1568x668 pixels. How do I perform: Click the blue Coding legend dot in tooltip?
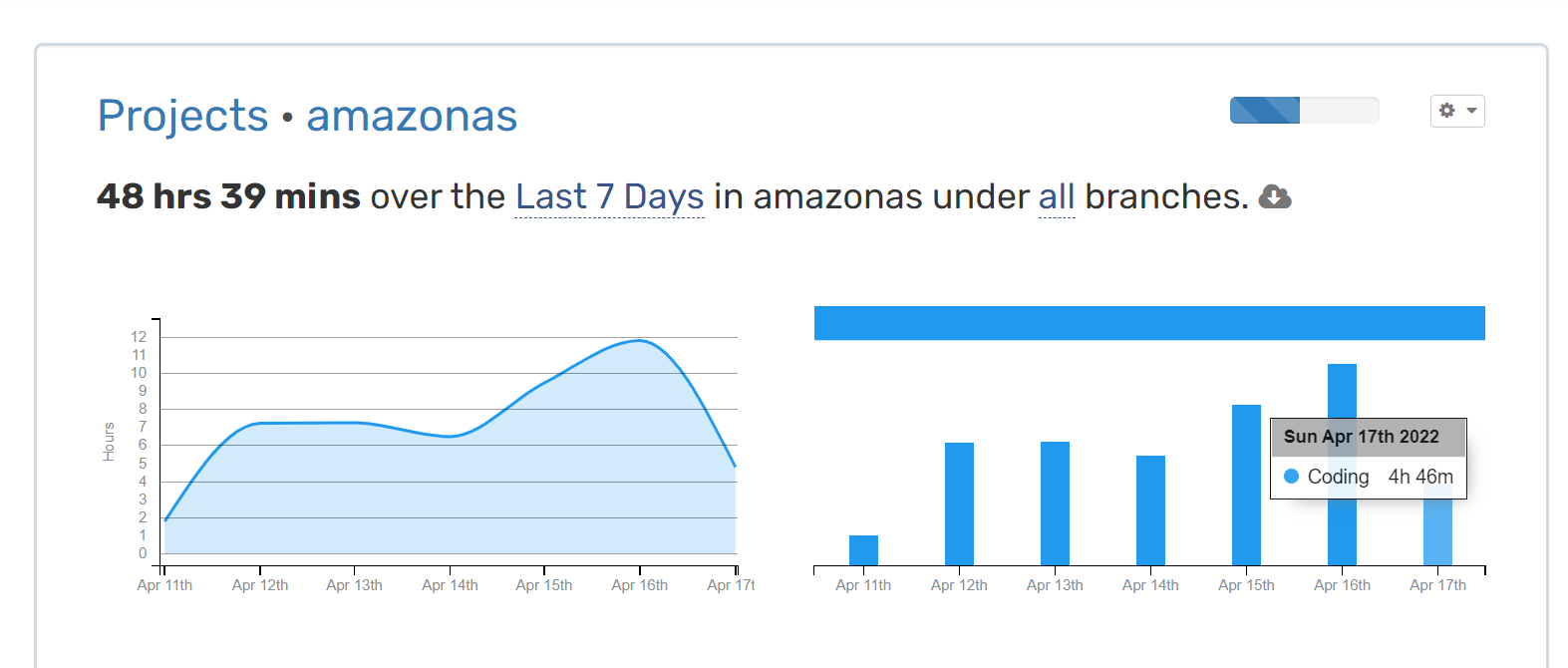1293,477
